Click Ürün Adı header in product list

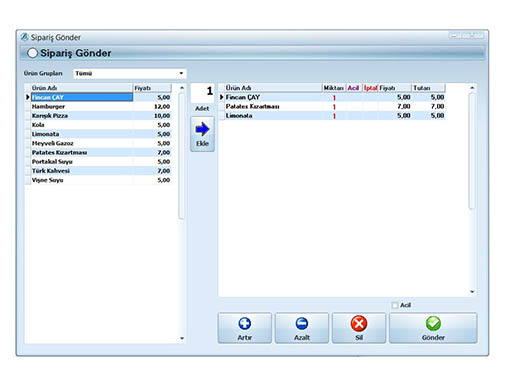(82, 88)
